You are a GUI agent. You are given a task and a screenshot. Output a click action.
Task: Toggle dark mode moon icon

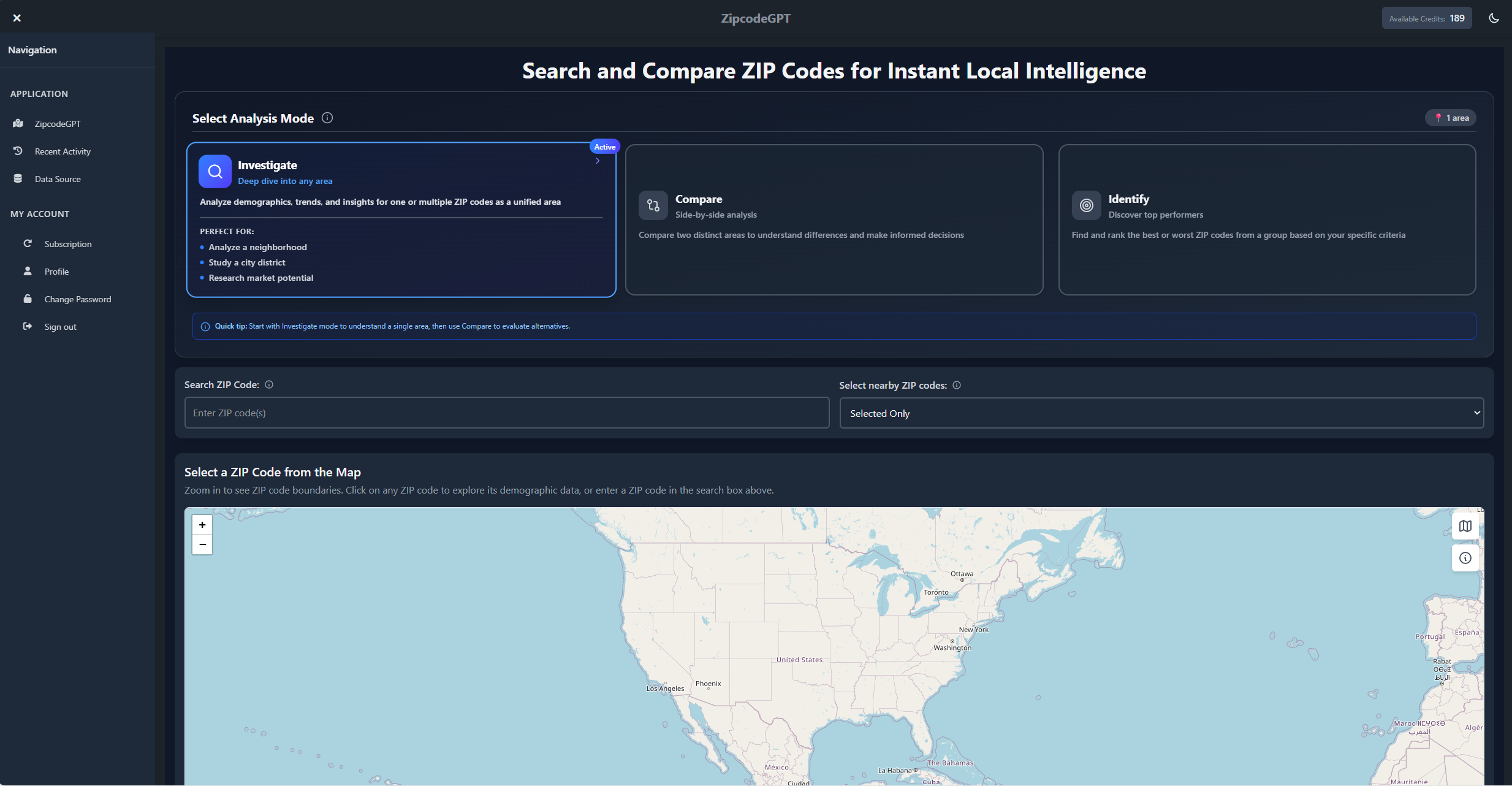click(x=1494, y=18)
